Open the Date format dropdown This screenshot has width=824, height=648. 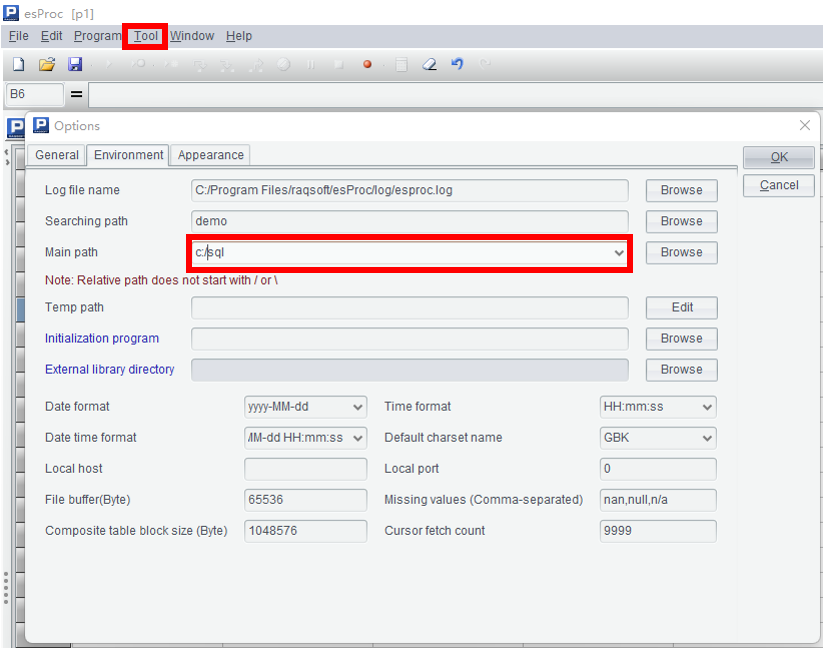pyautogui.click(x=358, y=407)
